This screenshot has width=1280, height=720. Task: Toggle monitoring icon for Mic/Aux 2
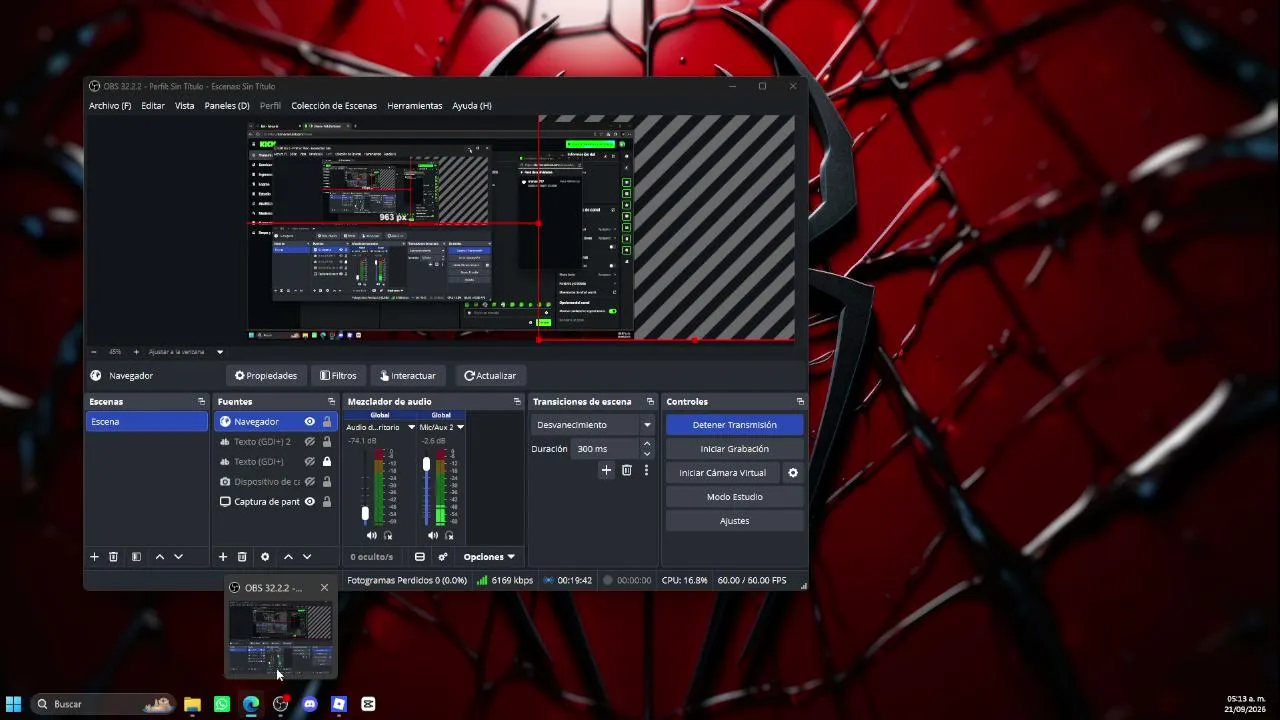coord(449,535)
